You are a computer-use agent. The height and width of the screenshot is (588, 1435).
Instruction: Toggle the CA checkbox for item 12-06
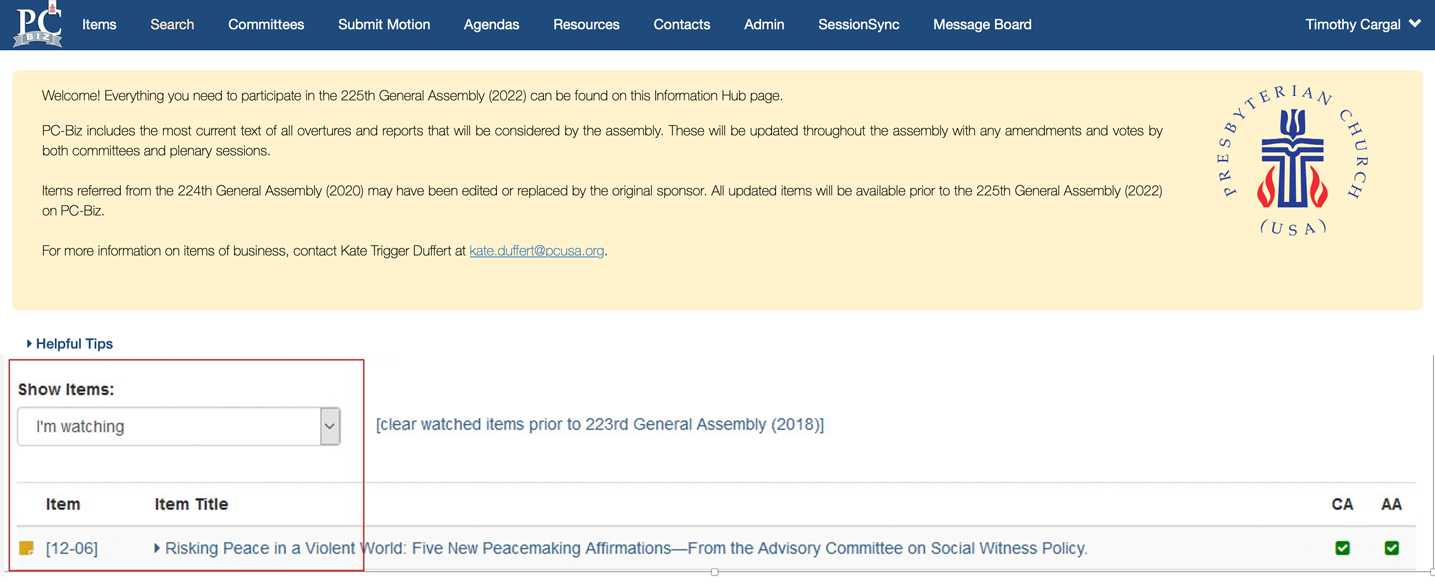coord(1343,548)
